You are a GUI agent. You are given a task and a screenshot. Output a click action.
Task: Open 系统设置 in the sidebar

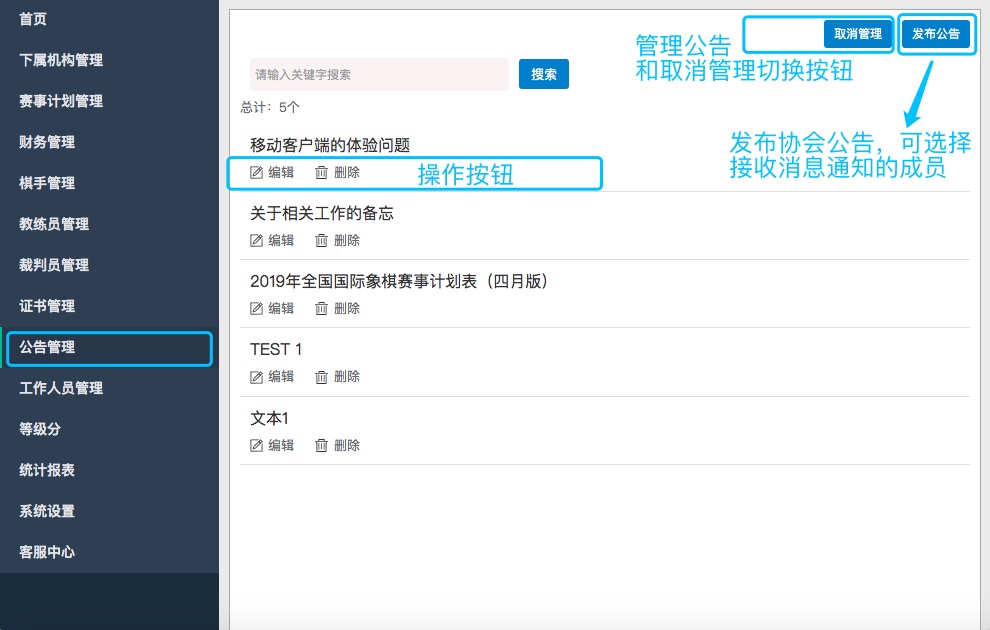[x=47, y=511]
